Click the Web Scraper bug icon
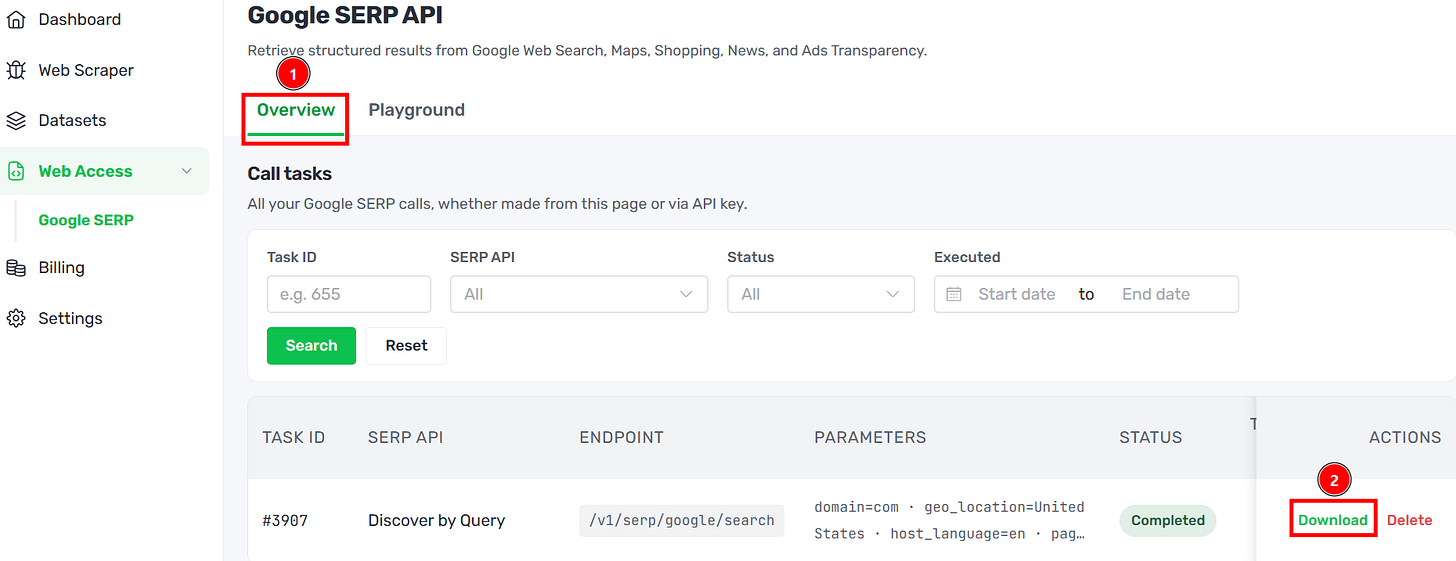The height and width of the screenshot is (561, 1456). click(x=16, y=70)
